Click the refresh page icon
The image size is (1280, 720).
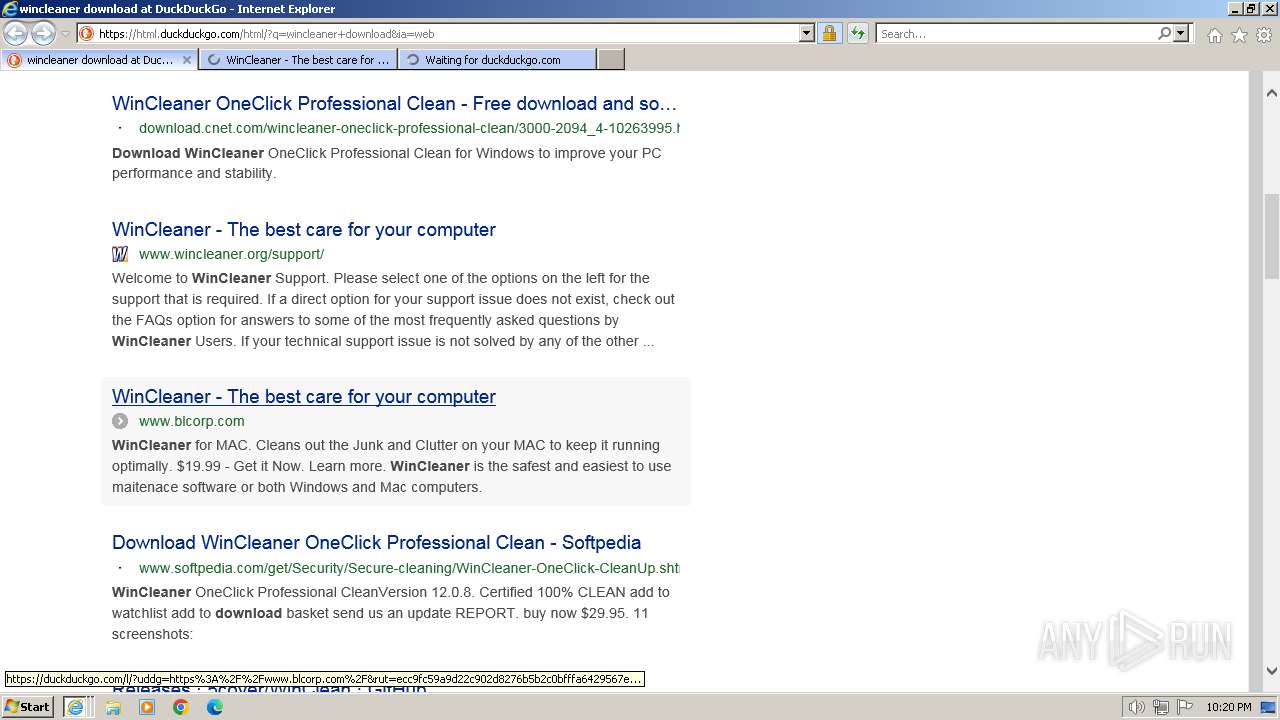pyautogui.click(x=858, y=33)
